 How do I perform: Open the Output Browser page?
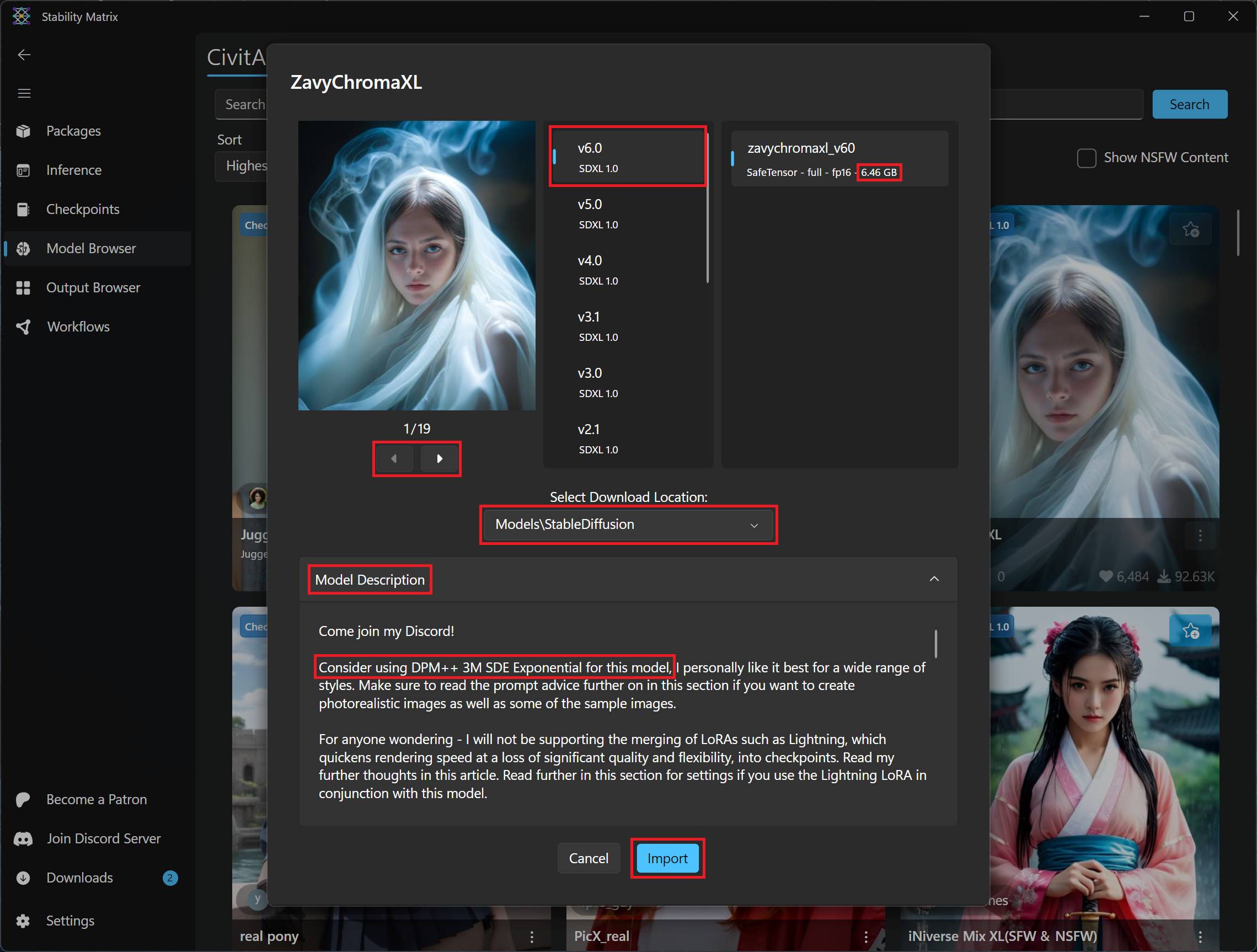click(x=93, y=288)
